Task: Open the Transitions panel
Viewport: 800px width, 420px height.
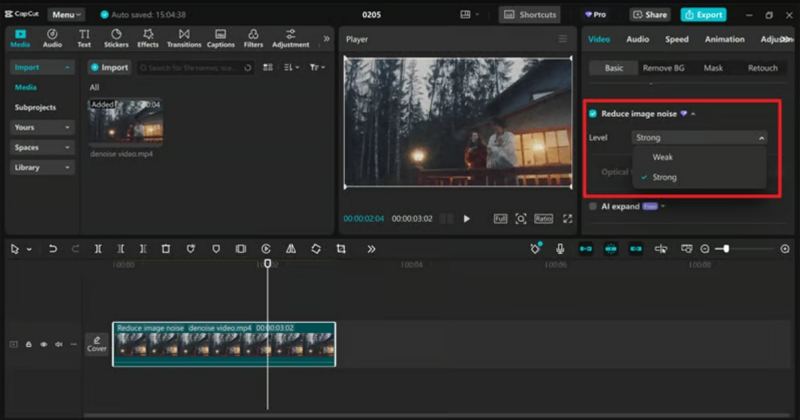Action: tap(184, 38)
